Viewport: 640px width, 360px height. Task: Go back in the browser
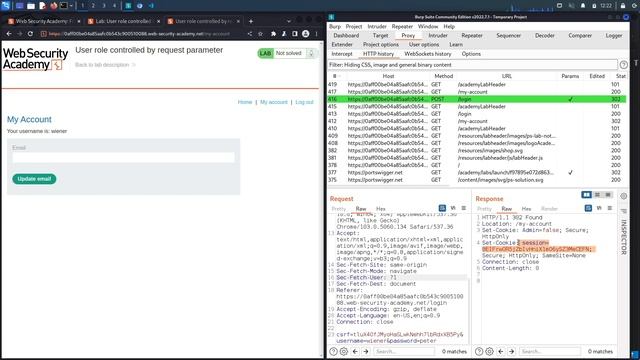coord(9,34)
